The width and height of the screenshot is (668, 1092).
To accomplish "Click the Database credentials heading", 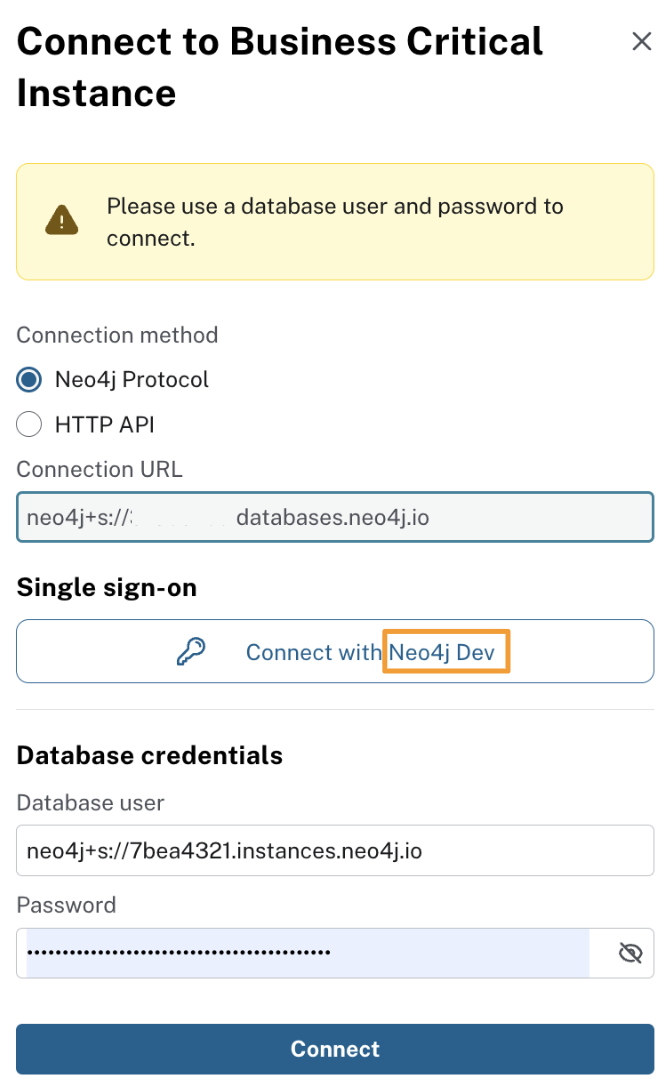I will click(150, 755).
